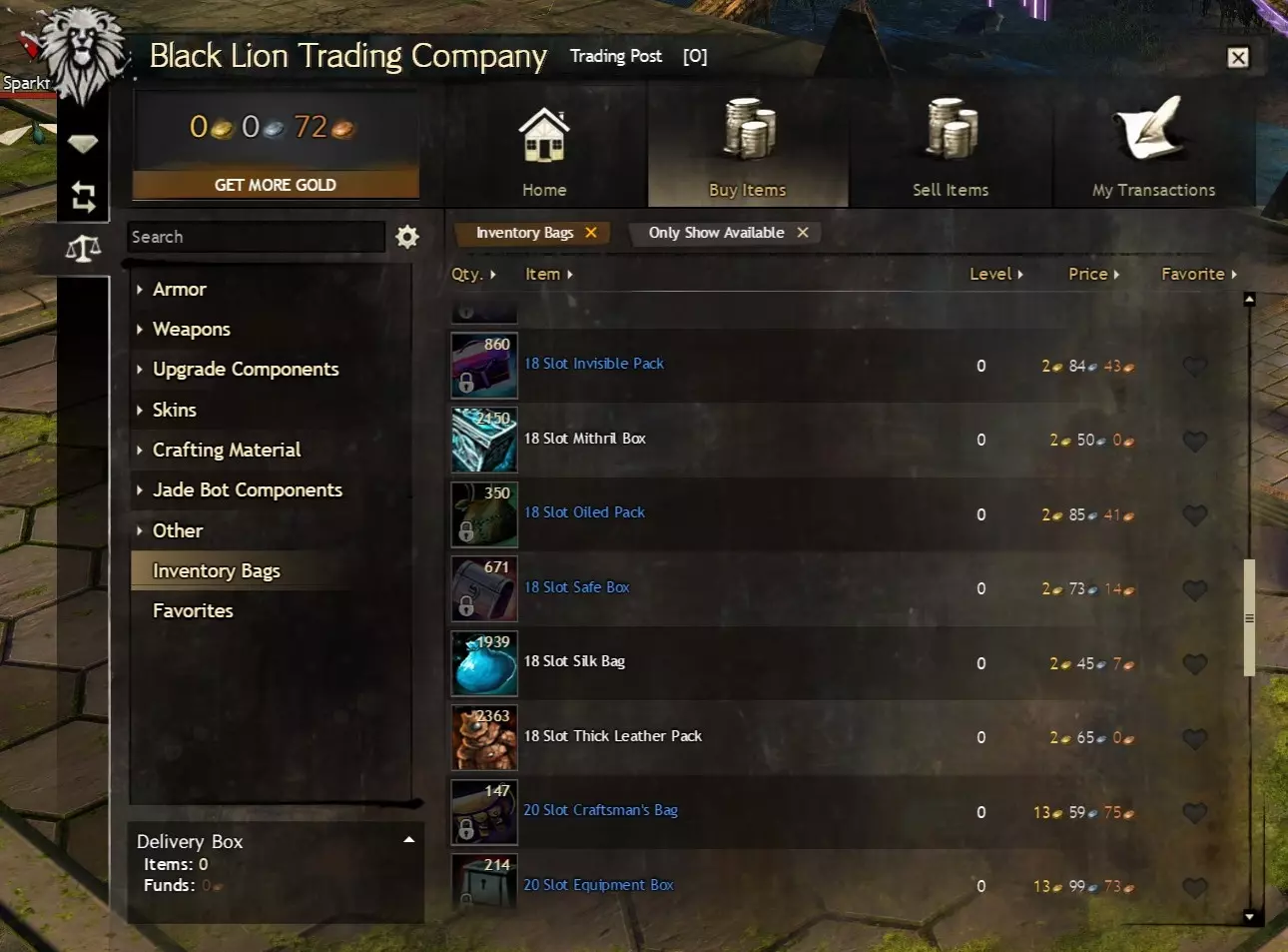Screen dimensions: 1288x952
Task: Favorite the 18 Slot Invisible Pack heart
Action: tap(1195, 367)
